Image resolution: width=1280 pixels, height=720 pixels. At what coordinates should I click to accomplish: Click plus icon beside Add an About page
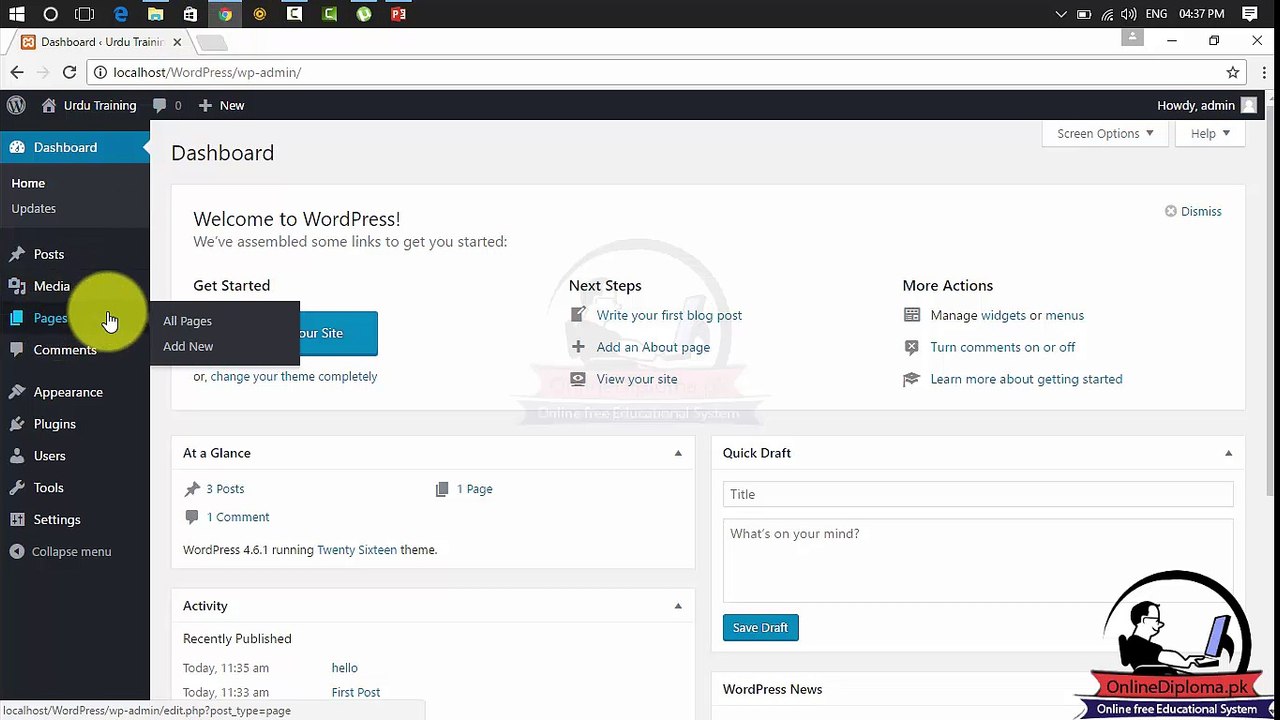[578, 347]
